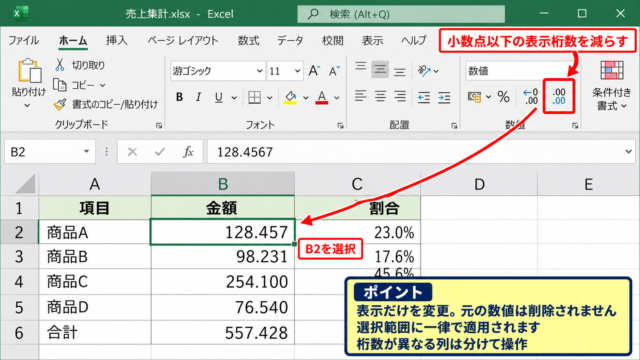Viewport: 640px width, 360px height.
Task: Click formula bar confirm checkmark
Action: [160, 152]
